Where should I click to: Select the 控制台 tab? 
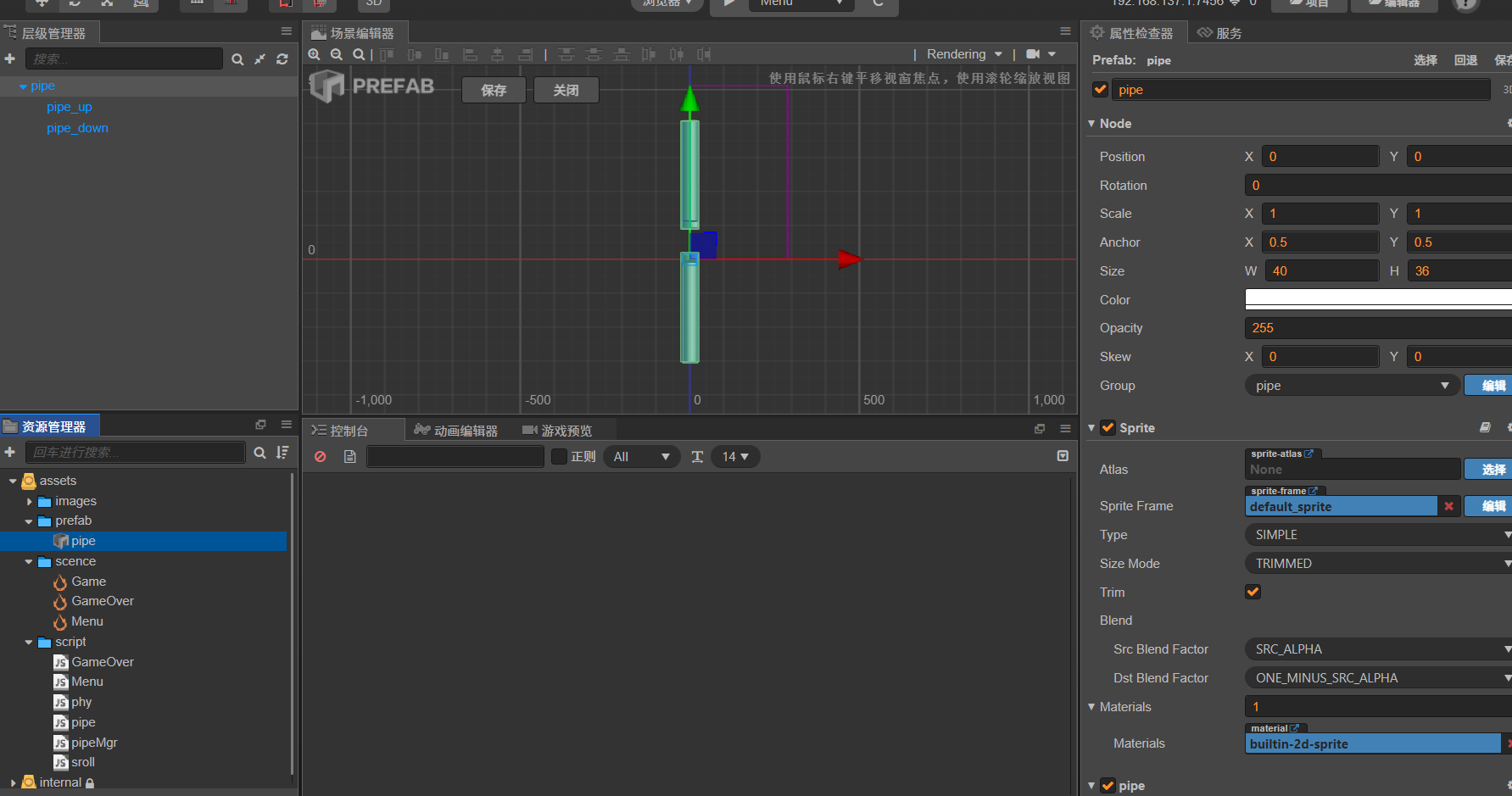pyautogui.click(x=340, y=431)
